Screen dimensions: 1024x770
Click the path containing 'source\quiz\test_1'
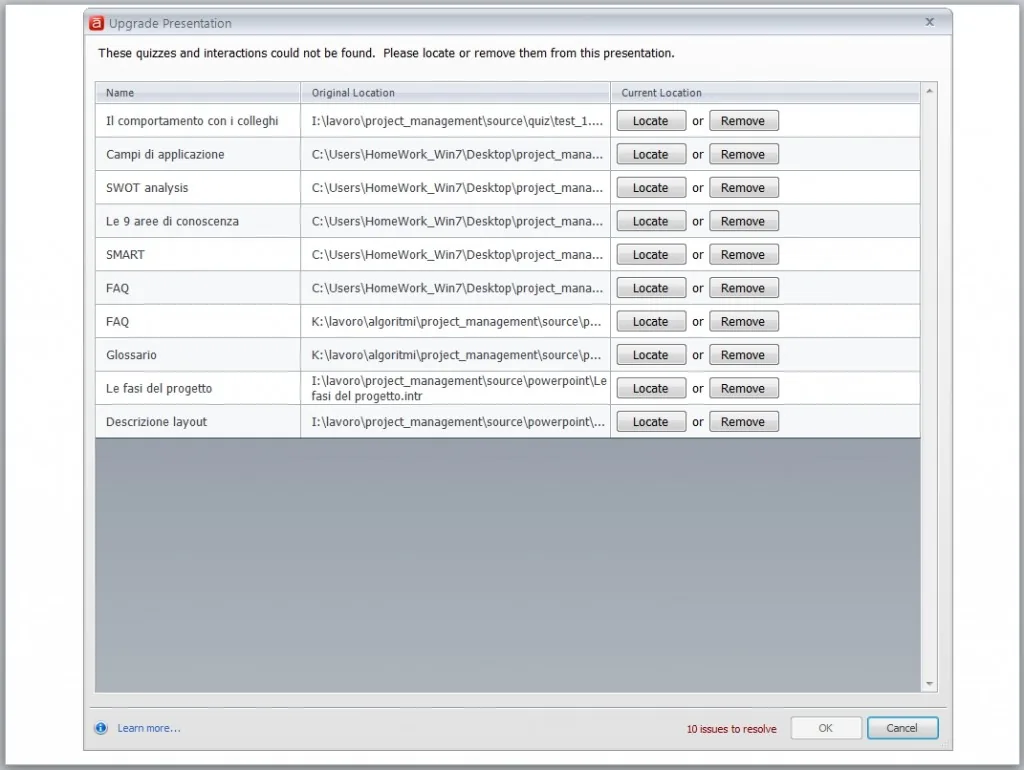[x=457, y=121]
